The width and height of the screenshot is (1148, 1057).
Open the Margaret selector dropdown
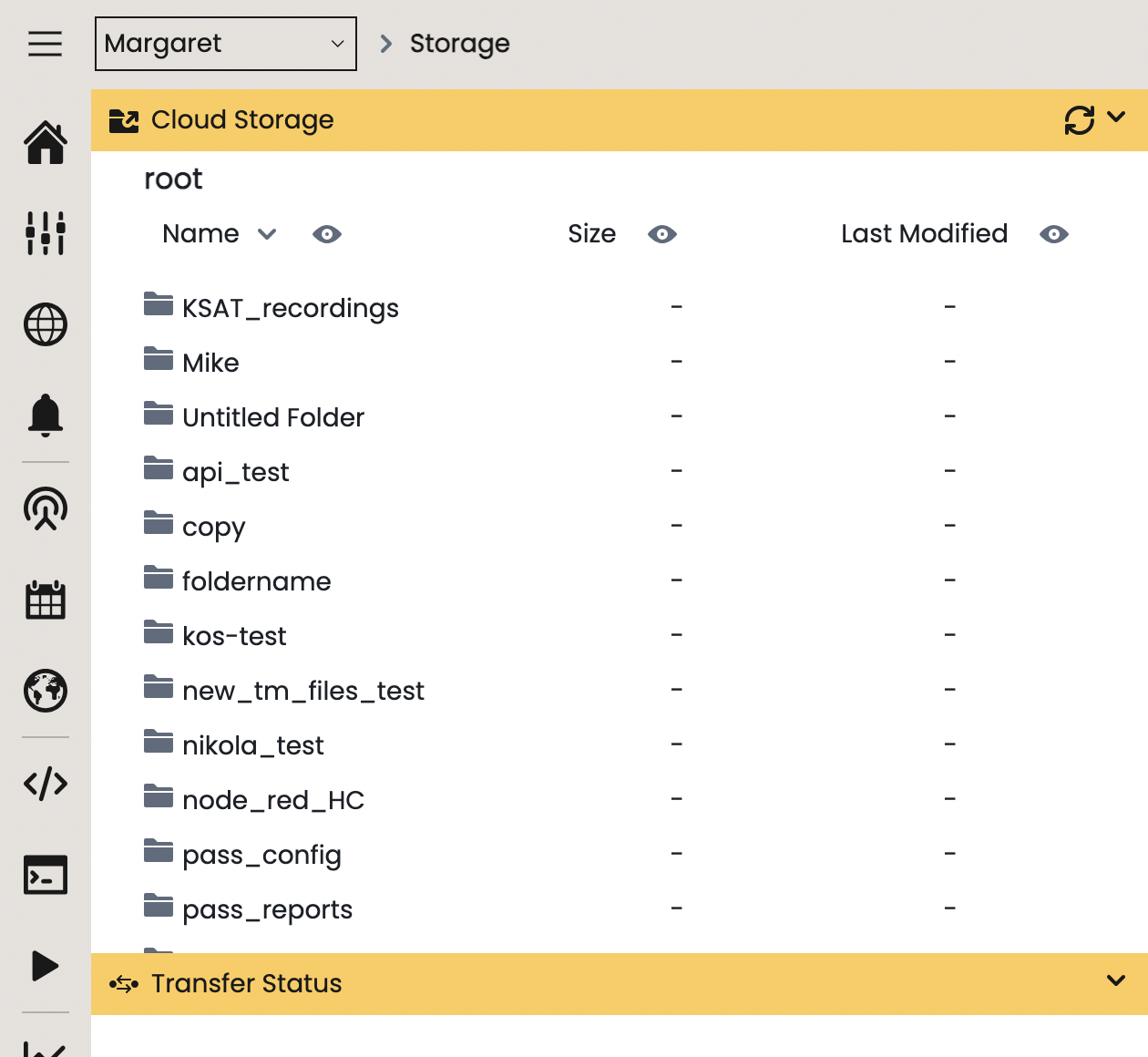pos(226,44)
